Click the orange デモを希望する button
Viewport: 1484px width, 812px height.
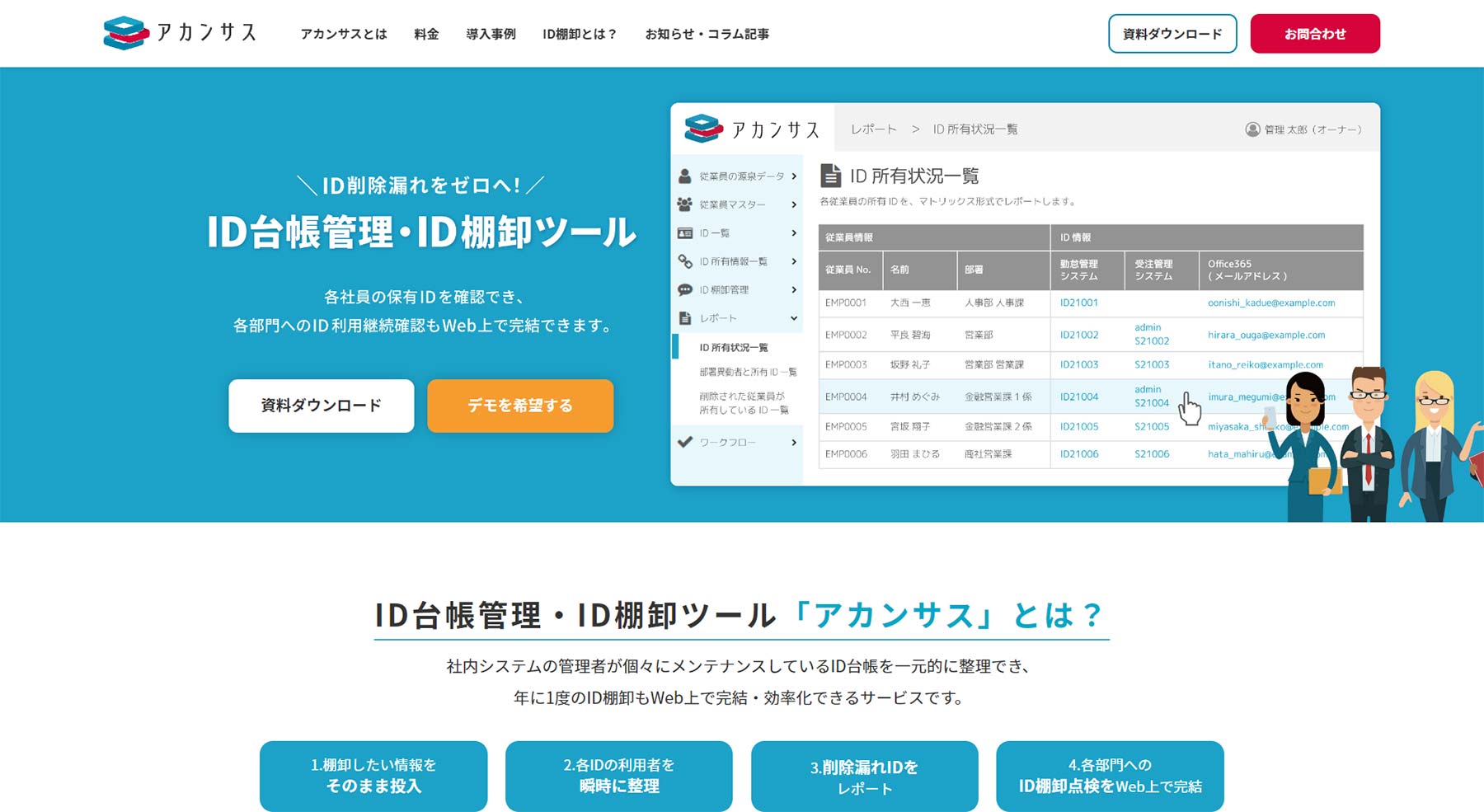[x=520, y=406]
